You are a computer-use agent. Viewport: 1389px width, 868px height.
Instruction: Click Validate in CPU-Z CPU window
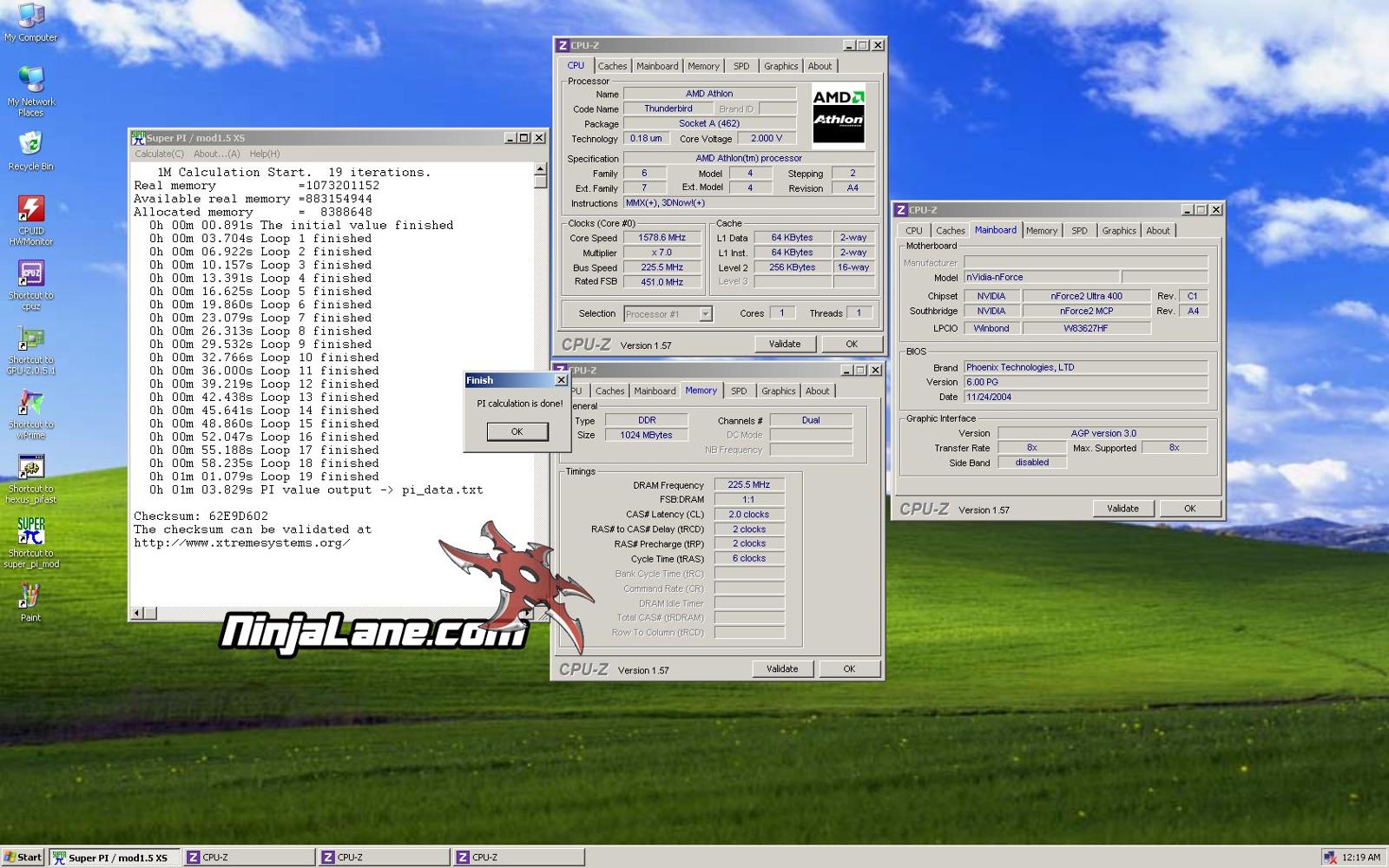pyautogui.click(x=785, y=344)
